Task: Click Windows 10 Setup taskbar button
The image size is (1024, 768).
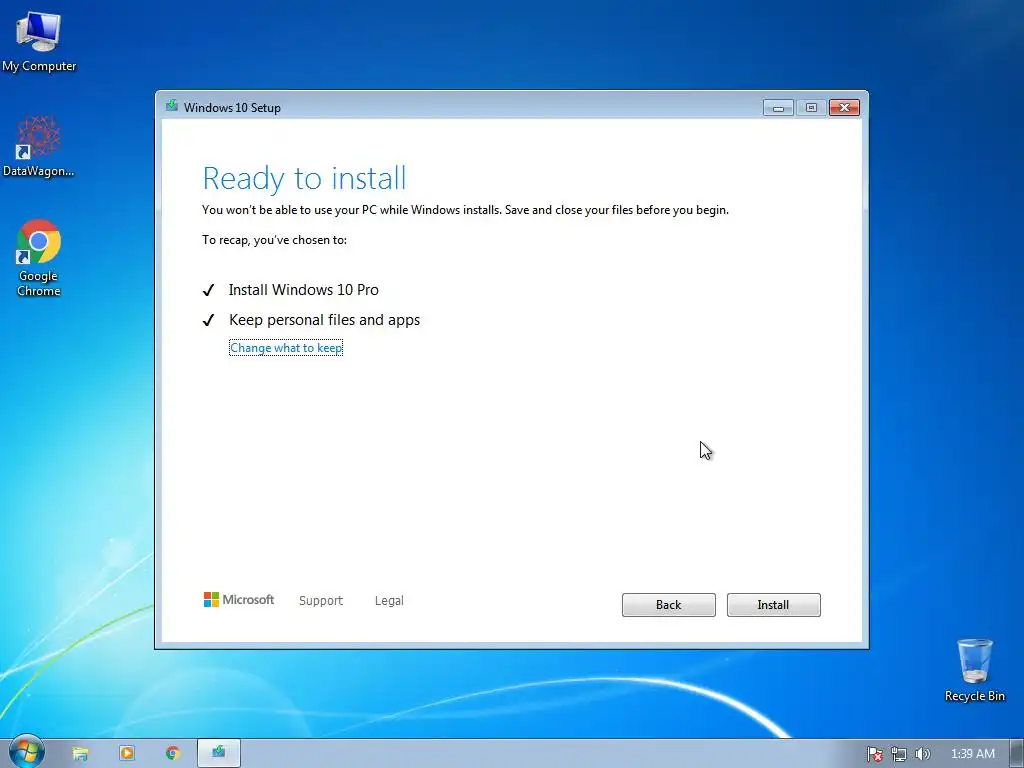Action: click(219, 753)
